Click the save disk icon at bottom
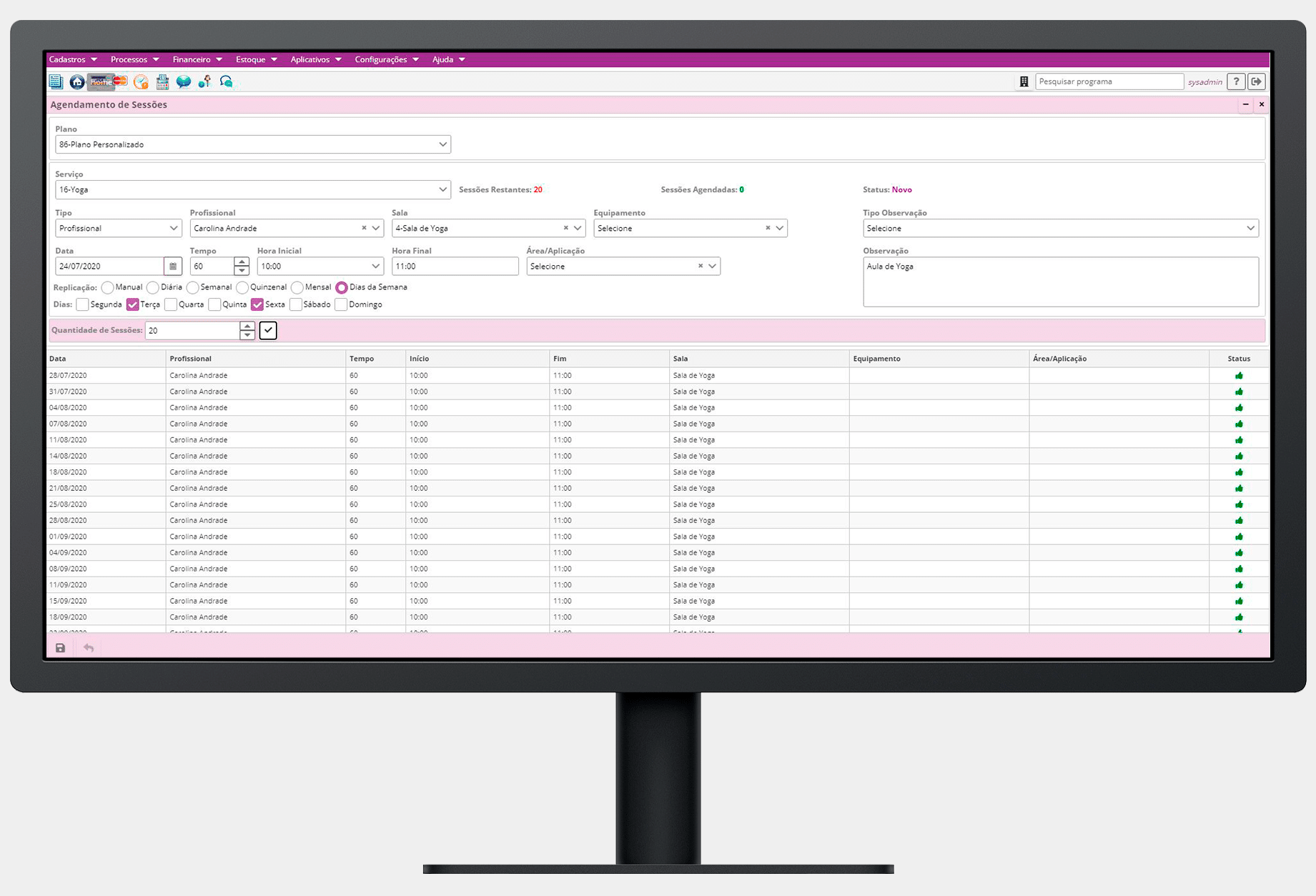The width and height of the screenshot is (1316, 896). (61, 648)
